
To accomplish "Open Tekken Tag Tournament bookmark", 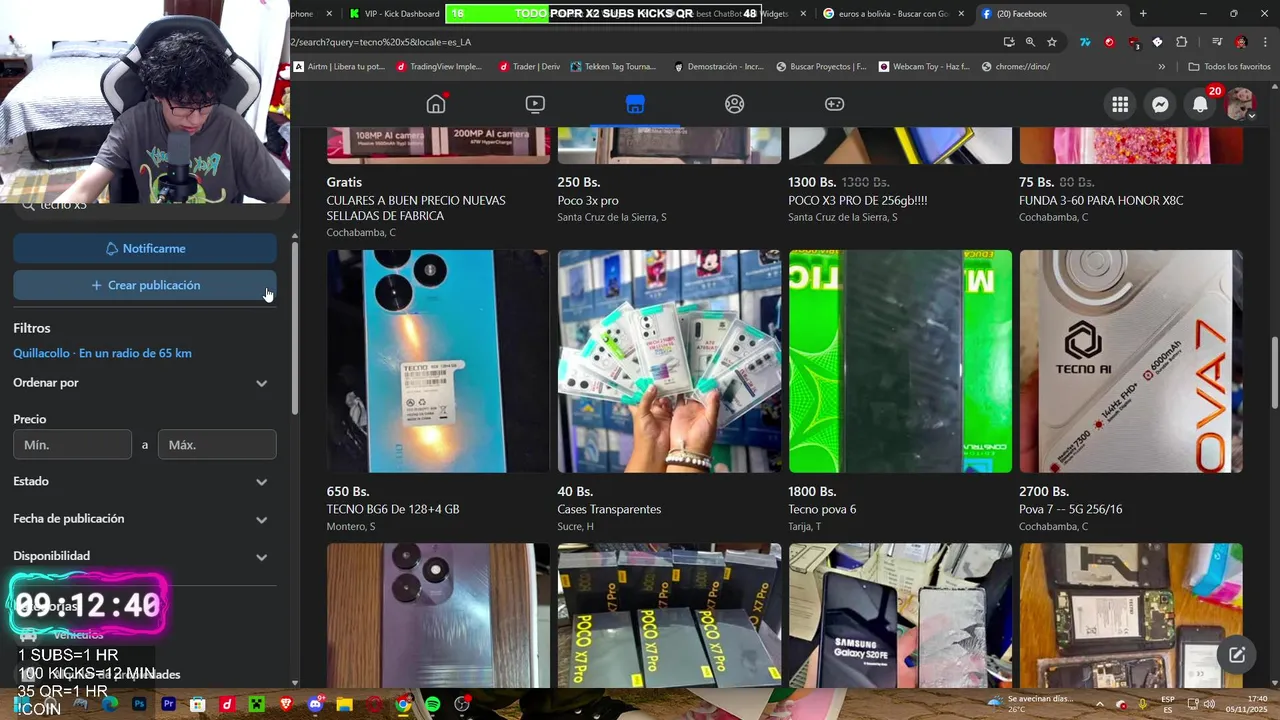I will [614, 67].
